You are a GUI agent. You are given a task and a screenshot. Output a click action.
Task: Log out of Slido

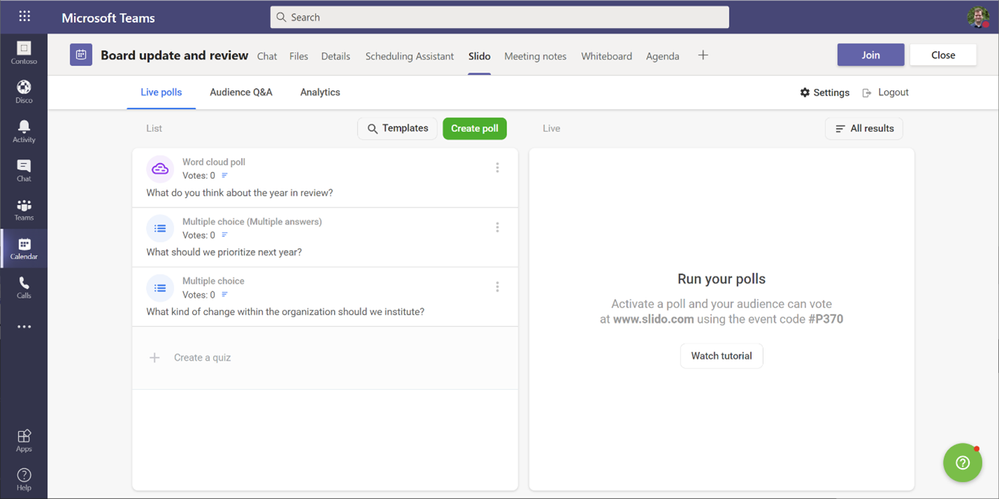click(885, 92)
